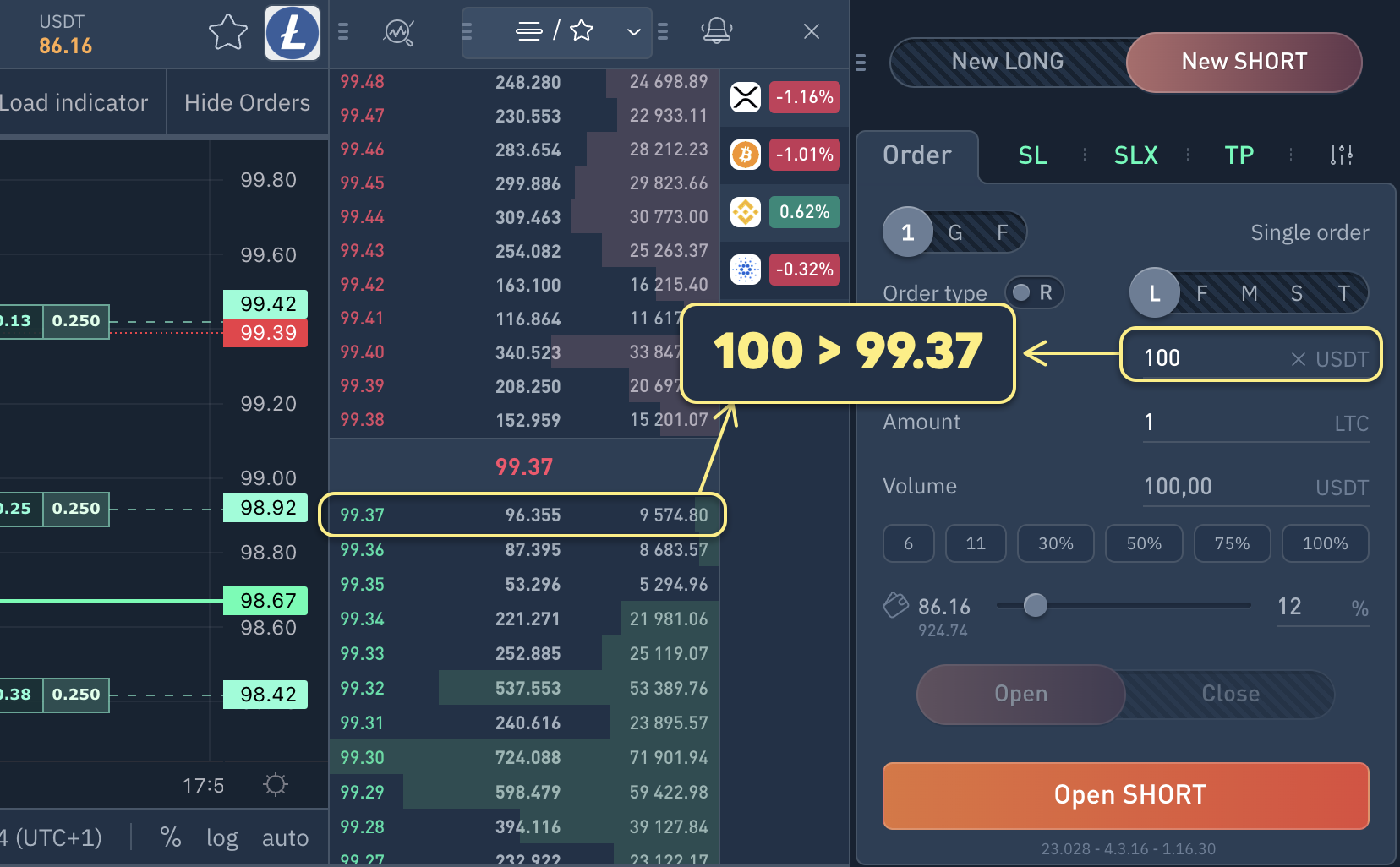Open the chart analysis magnifier icon
Viewport: 1400px width, 867px height.
point(398,33)
